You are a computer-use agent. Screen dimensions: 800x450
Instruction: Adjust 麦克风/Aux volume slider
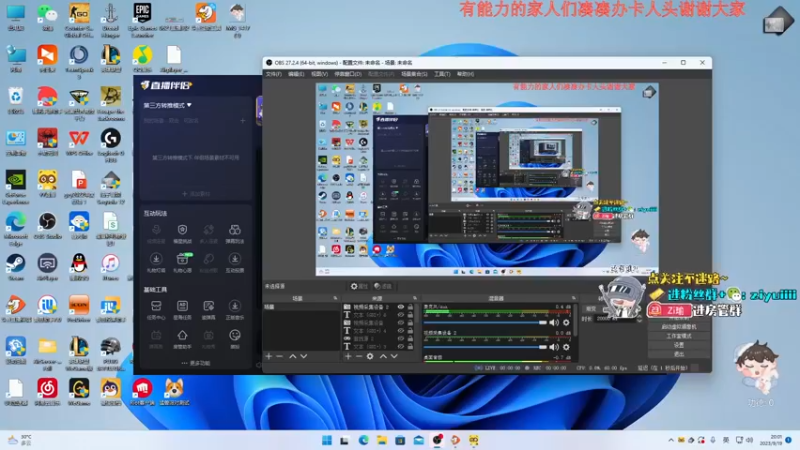(x=485, y=322)
